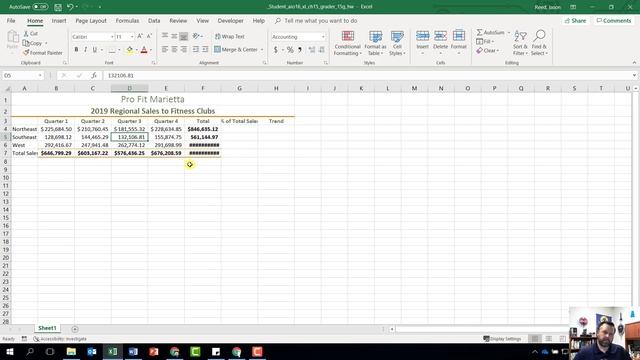The image size is (640, 360).
Task: Decrease the font size
Action: click(149, 36)
